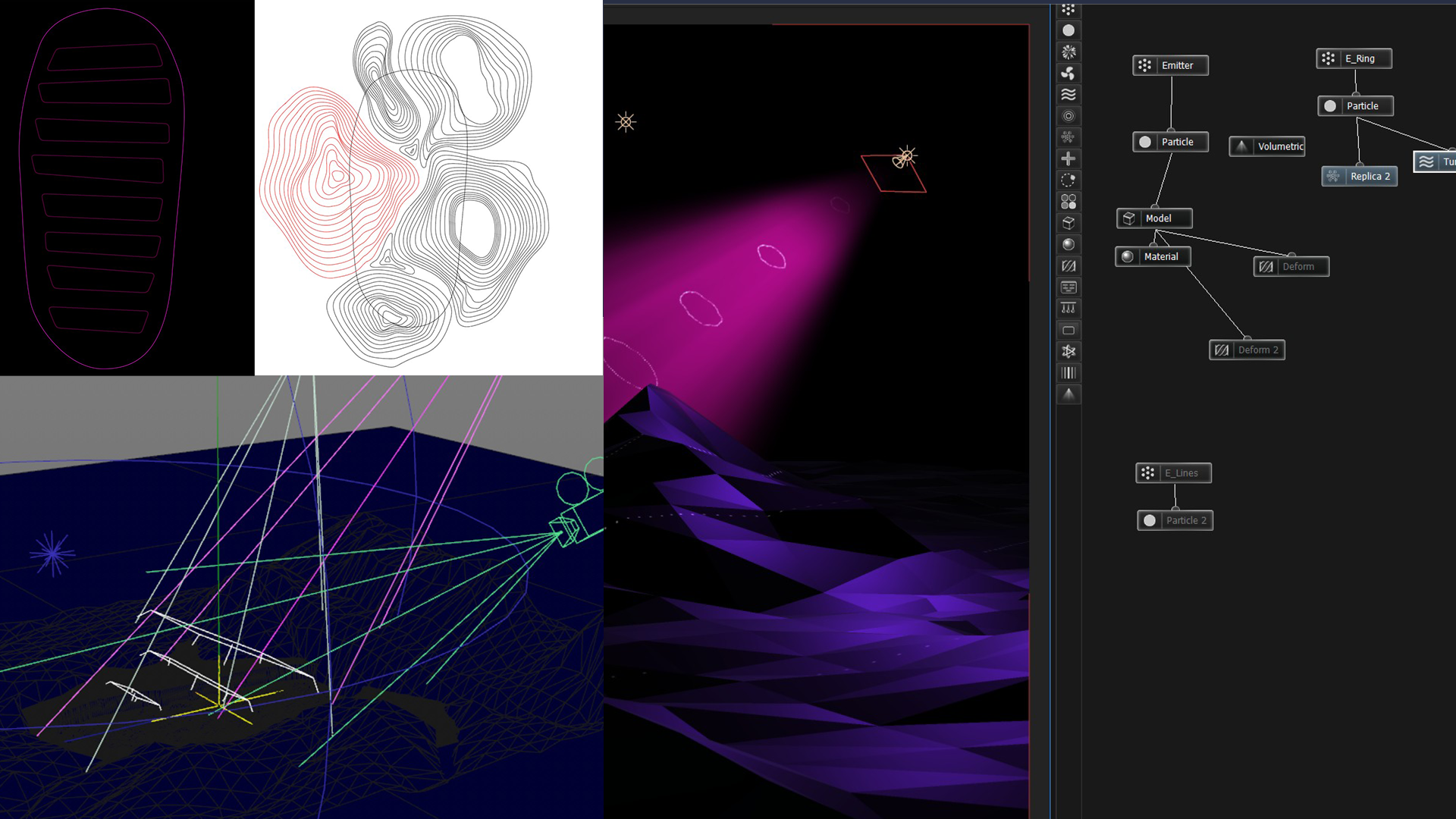Select the dimmed E_Lines node

click(x=1173, y=473)
